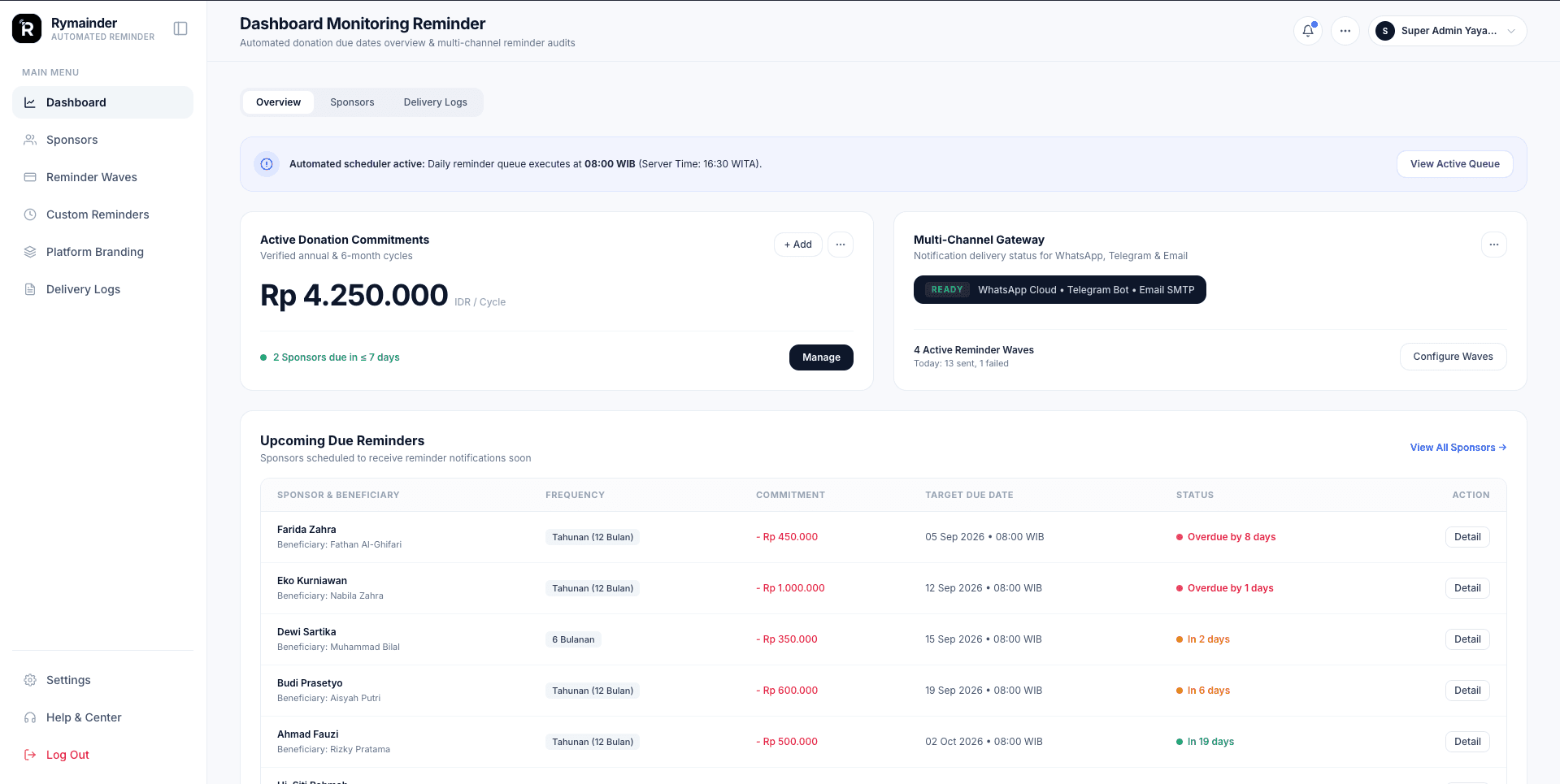Collapse the sidebar with the panel icon
The height and width of the screenshot is (784, 1560).
180,28
